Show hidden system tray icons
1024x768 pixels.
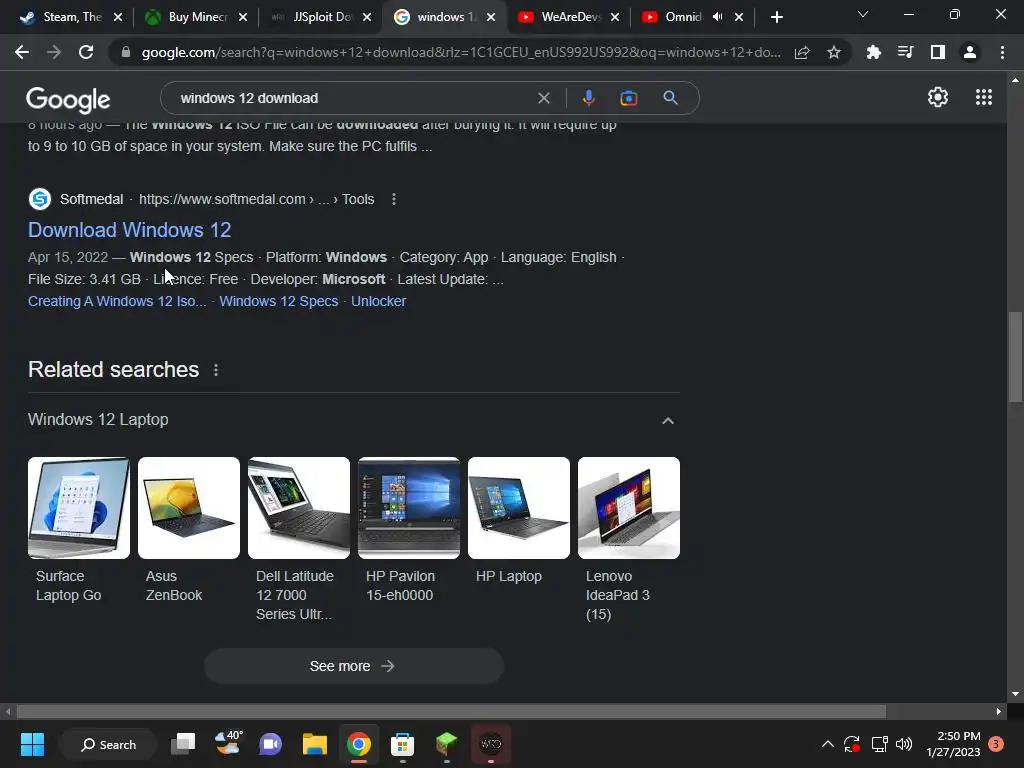point(827,744)
